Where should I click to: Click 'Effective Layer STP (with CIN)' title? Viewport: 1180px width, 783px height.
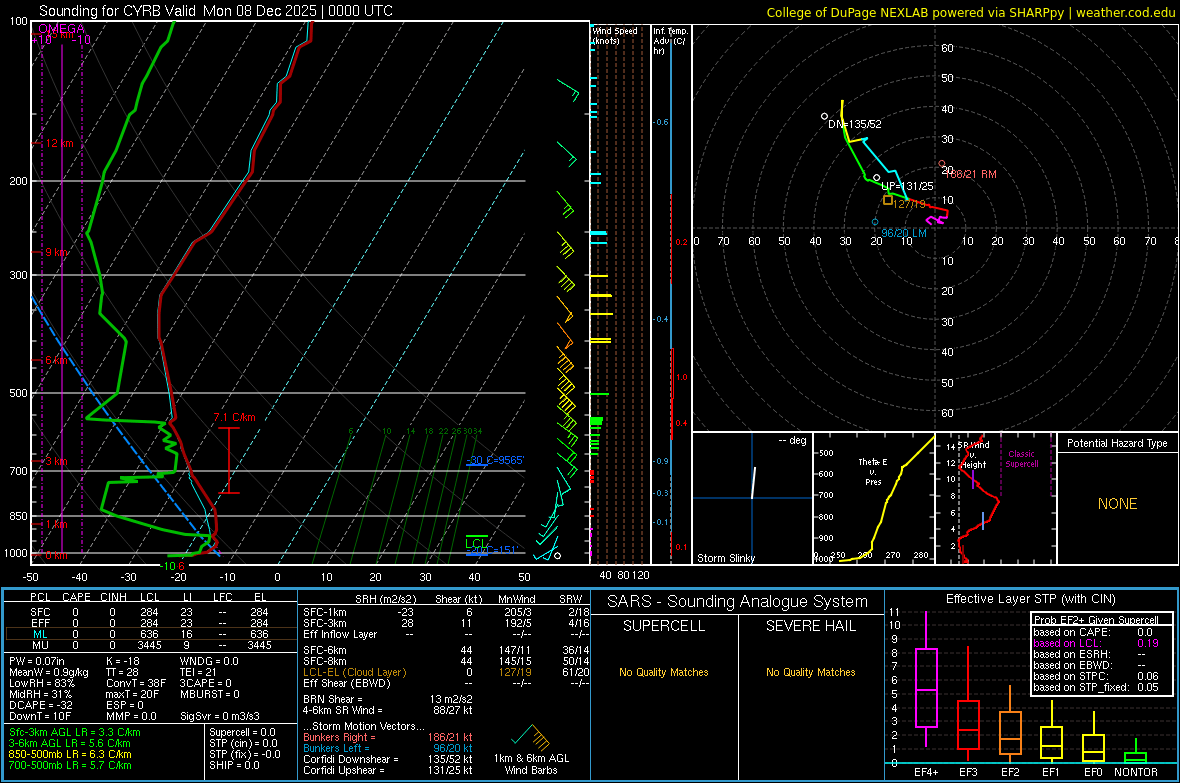point(1030,599)
